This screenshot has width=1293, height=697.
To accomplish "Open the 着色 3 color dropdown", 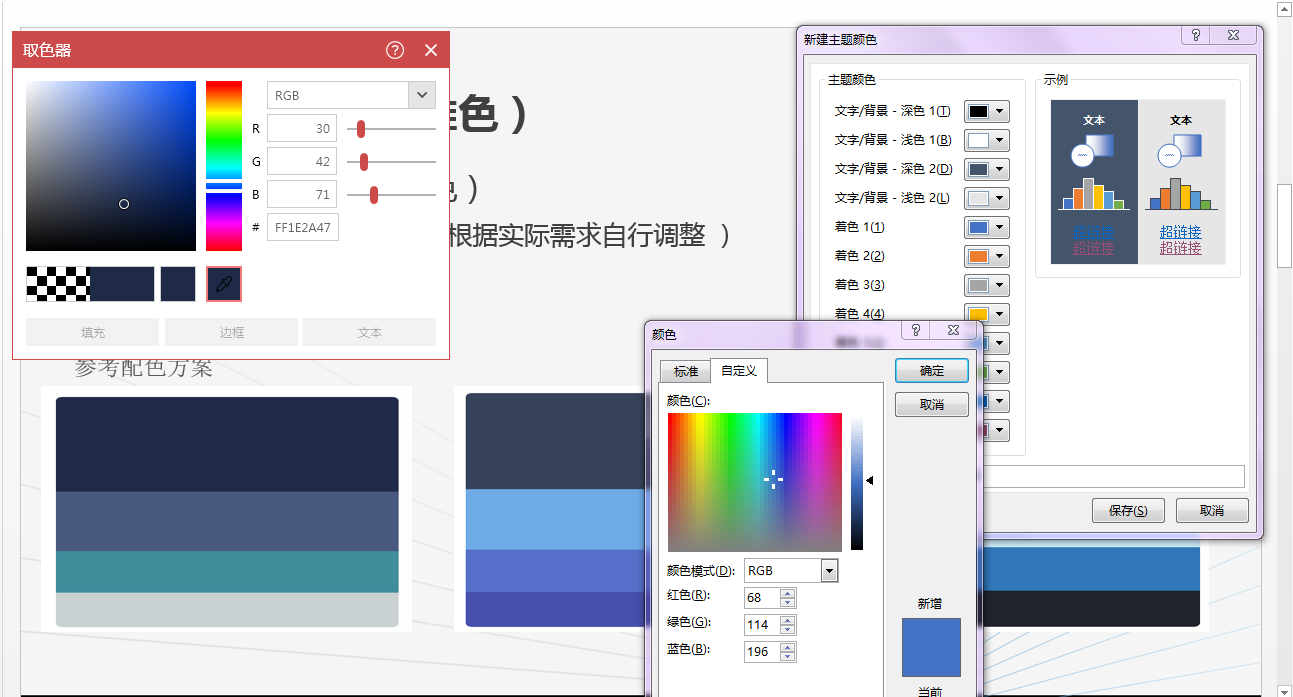I will pos(987,285).
